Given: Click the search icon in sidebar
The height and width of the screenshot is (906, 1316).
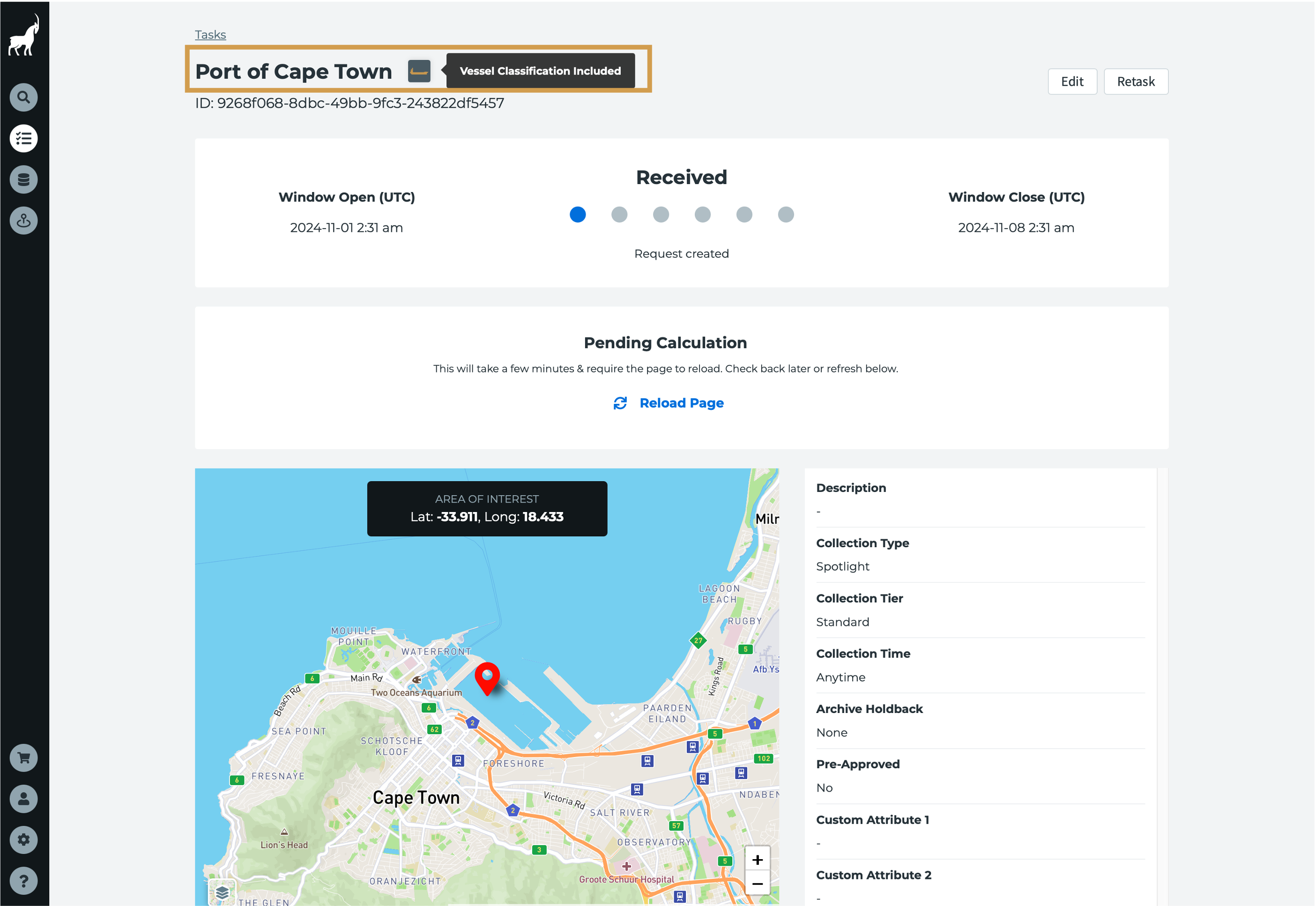Looking at the screenshot, I should 23,97.
